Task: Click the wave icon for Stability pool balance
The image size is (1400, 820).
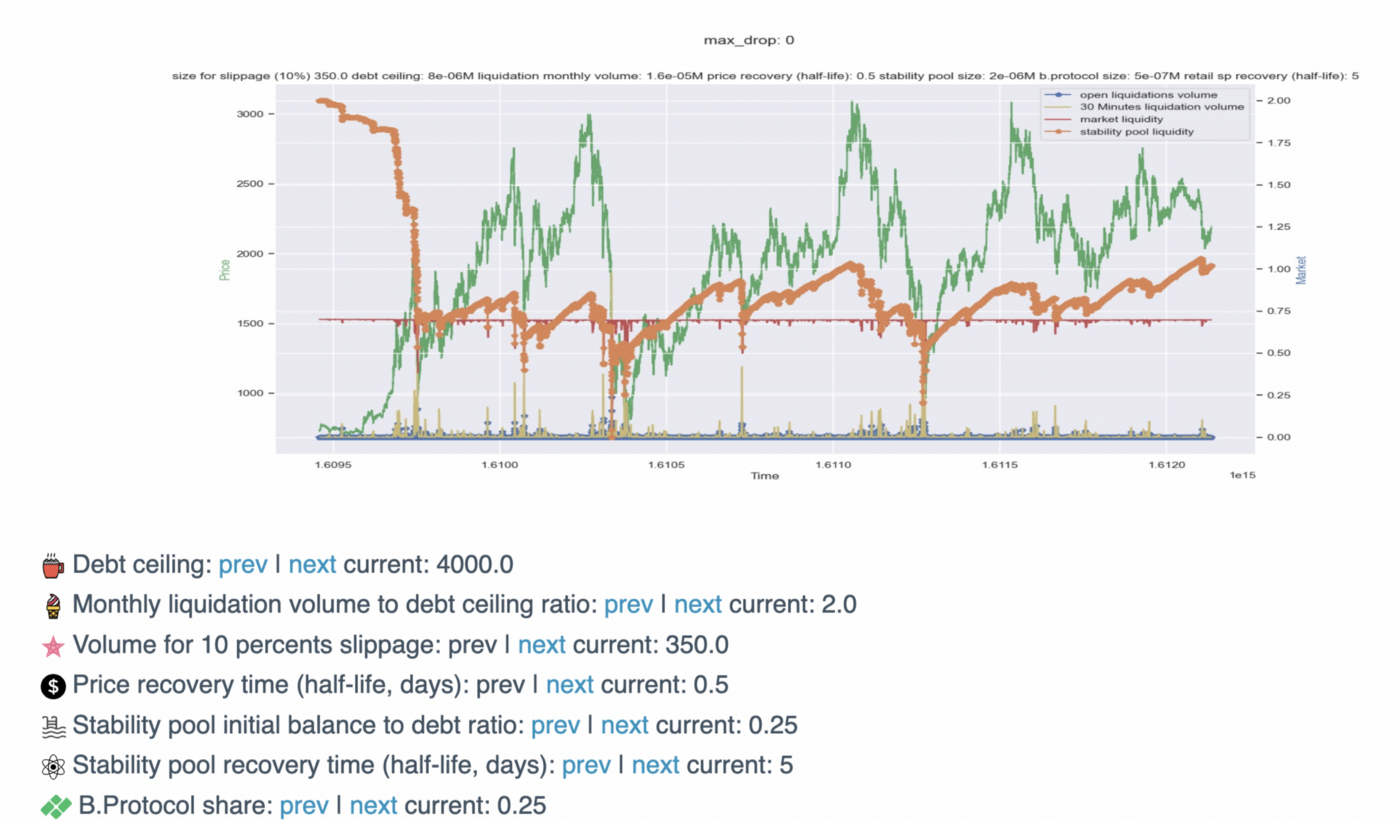Action: coord(52,724)
